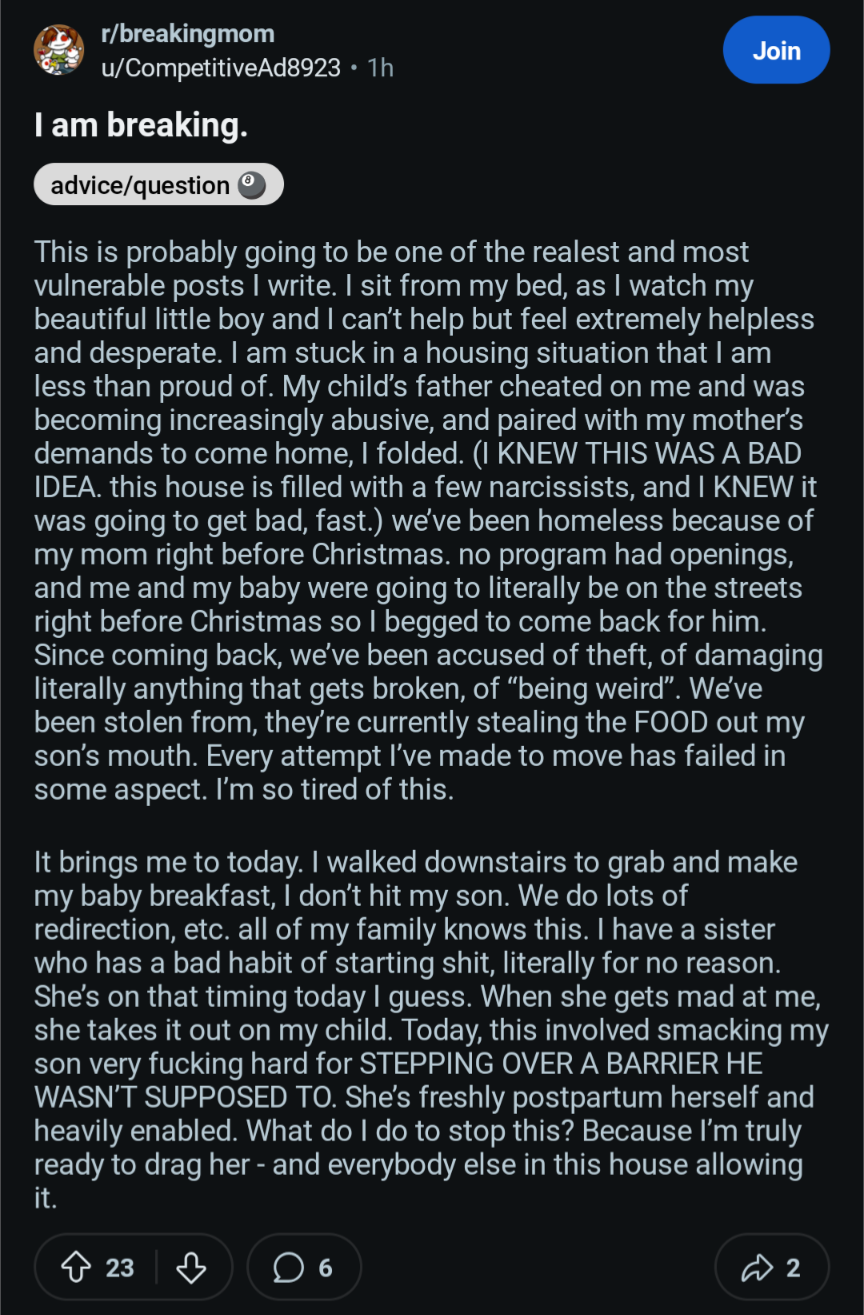Screen dimensions: 864x1315
Task: Tap the paragraph starting 'It brings me to today'
Action: tap(432, 1030)
